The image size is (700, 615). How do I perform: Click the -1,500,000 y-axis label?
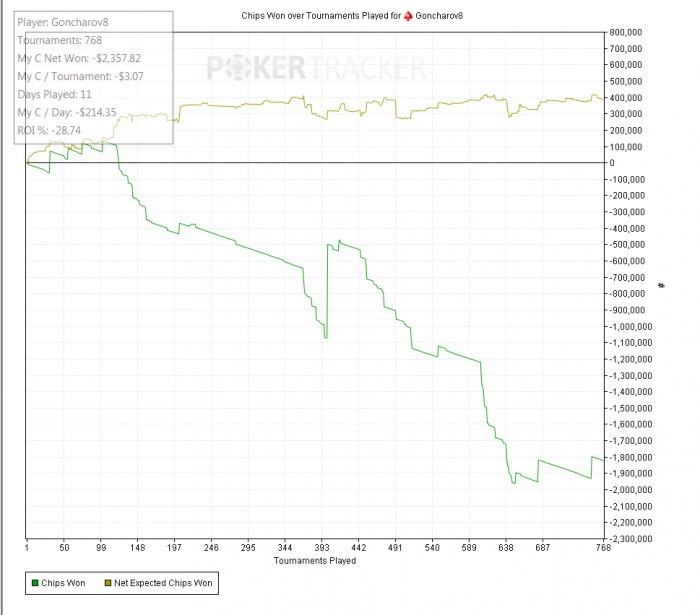pyautogui.click(x=631, y=408)
